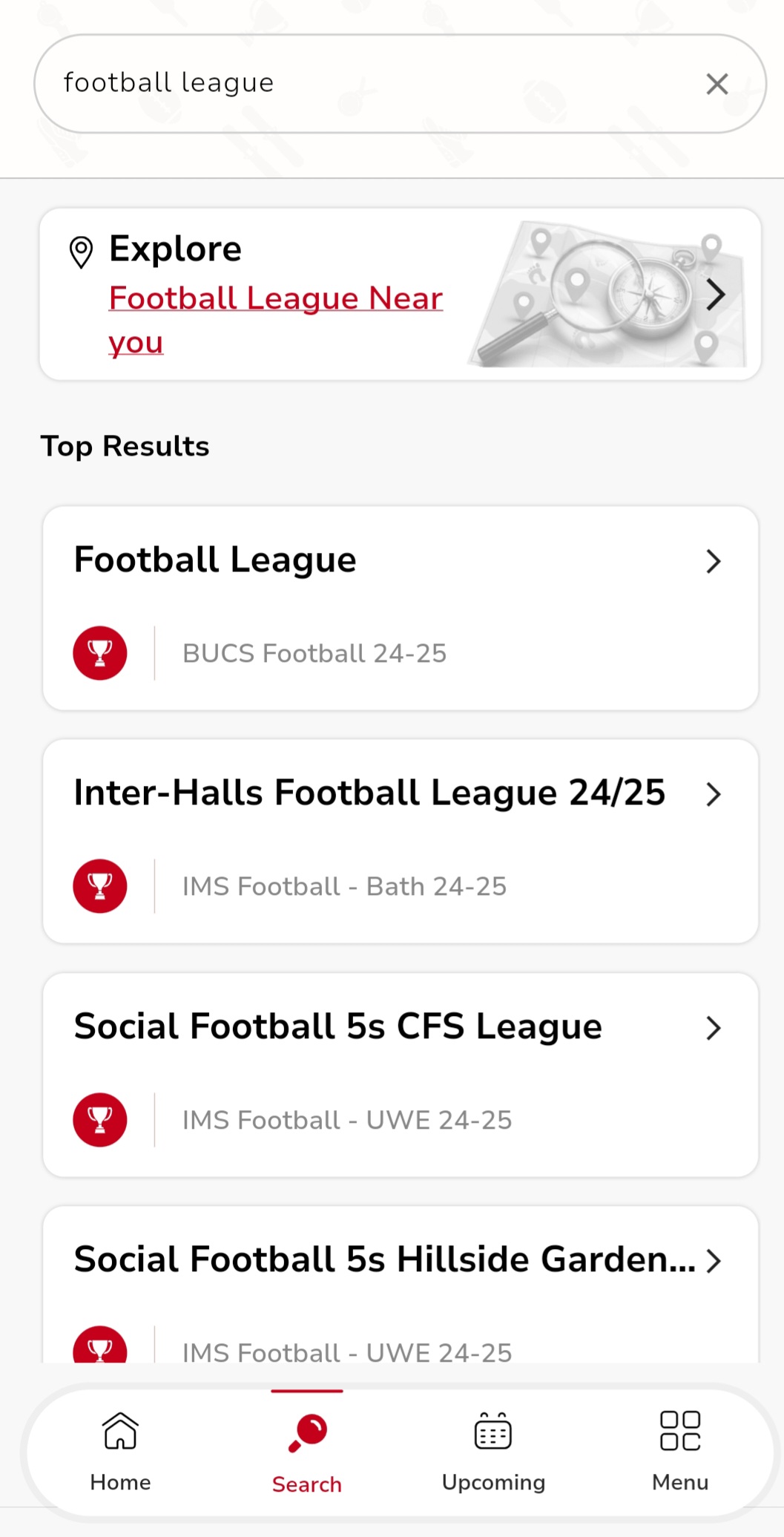Tap trophy icon for BUCS Football 24-25
The width and height of the screenshot is (784, 1537).
click(x=100, y=653)
